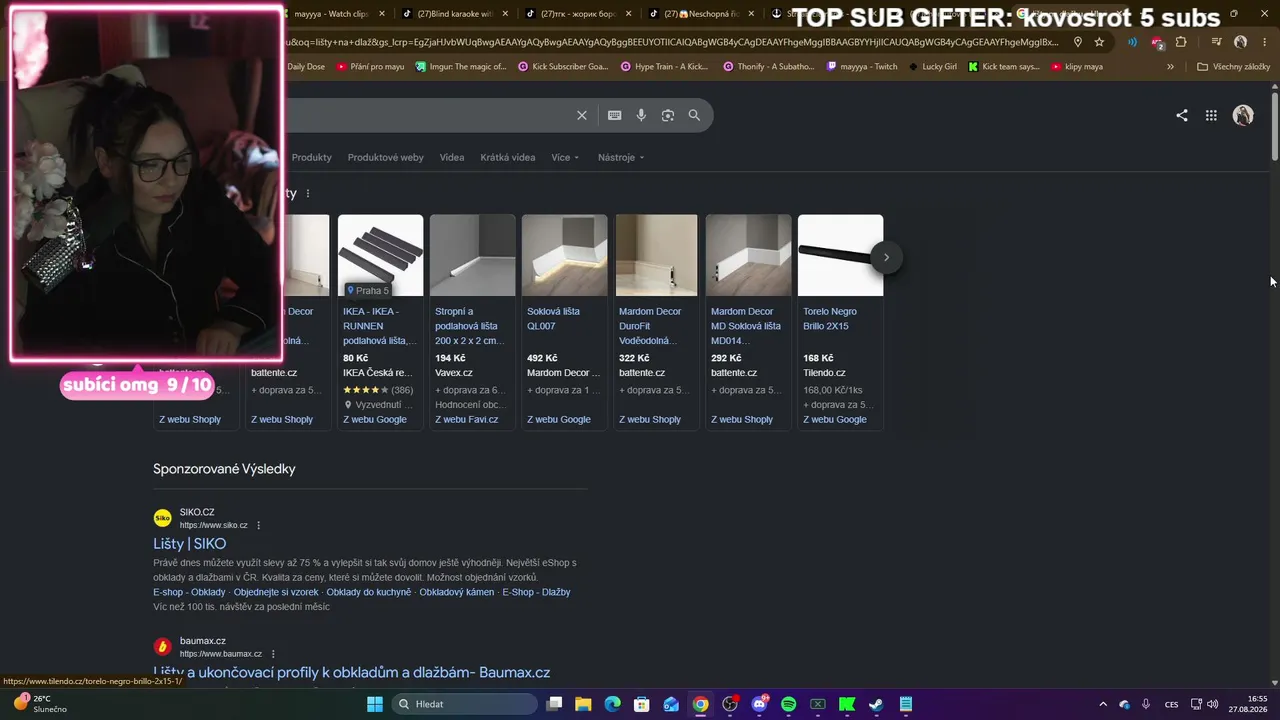Open the Chrome extensions puzzle icon
Viewport: 1280px width, 720px height.
(x=1181, y=42)
